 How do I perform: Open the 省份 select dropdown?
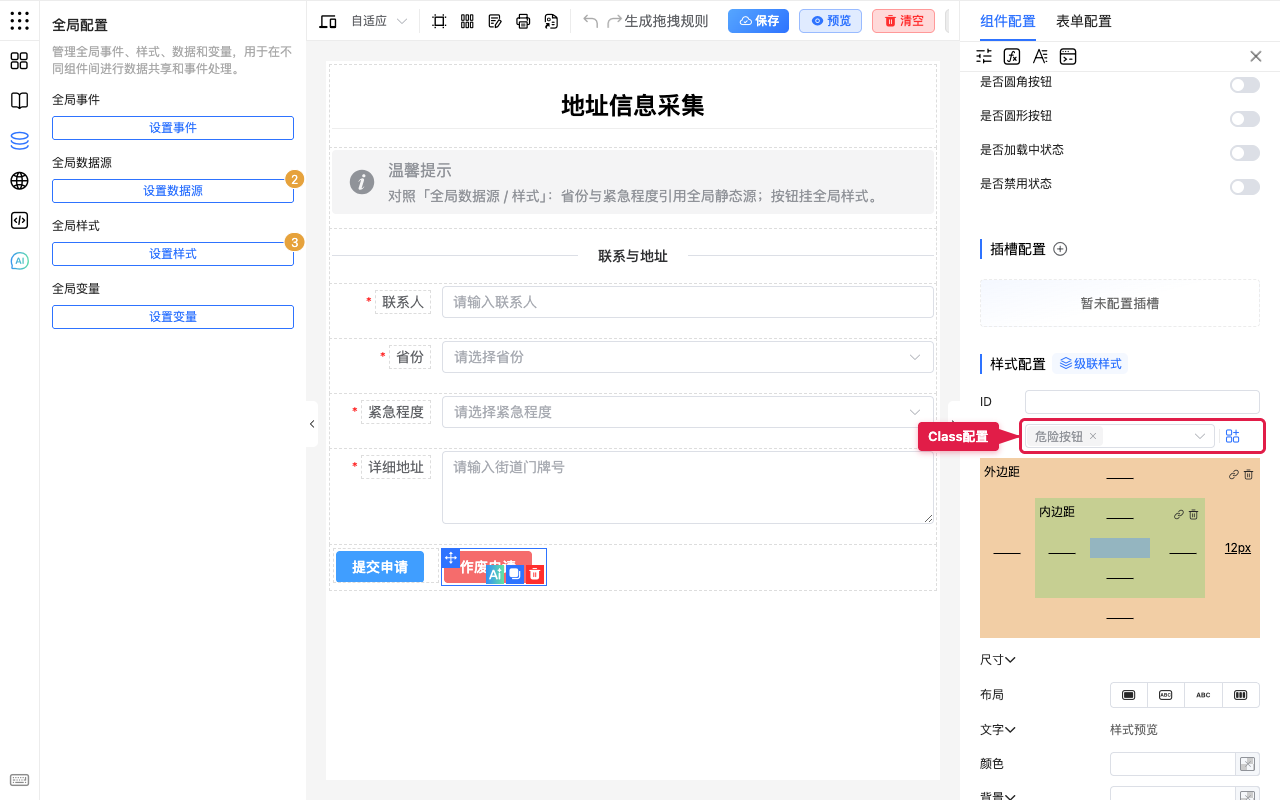point(688,357)
